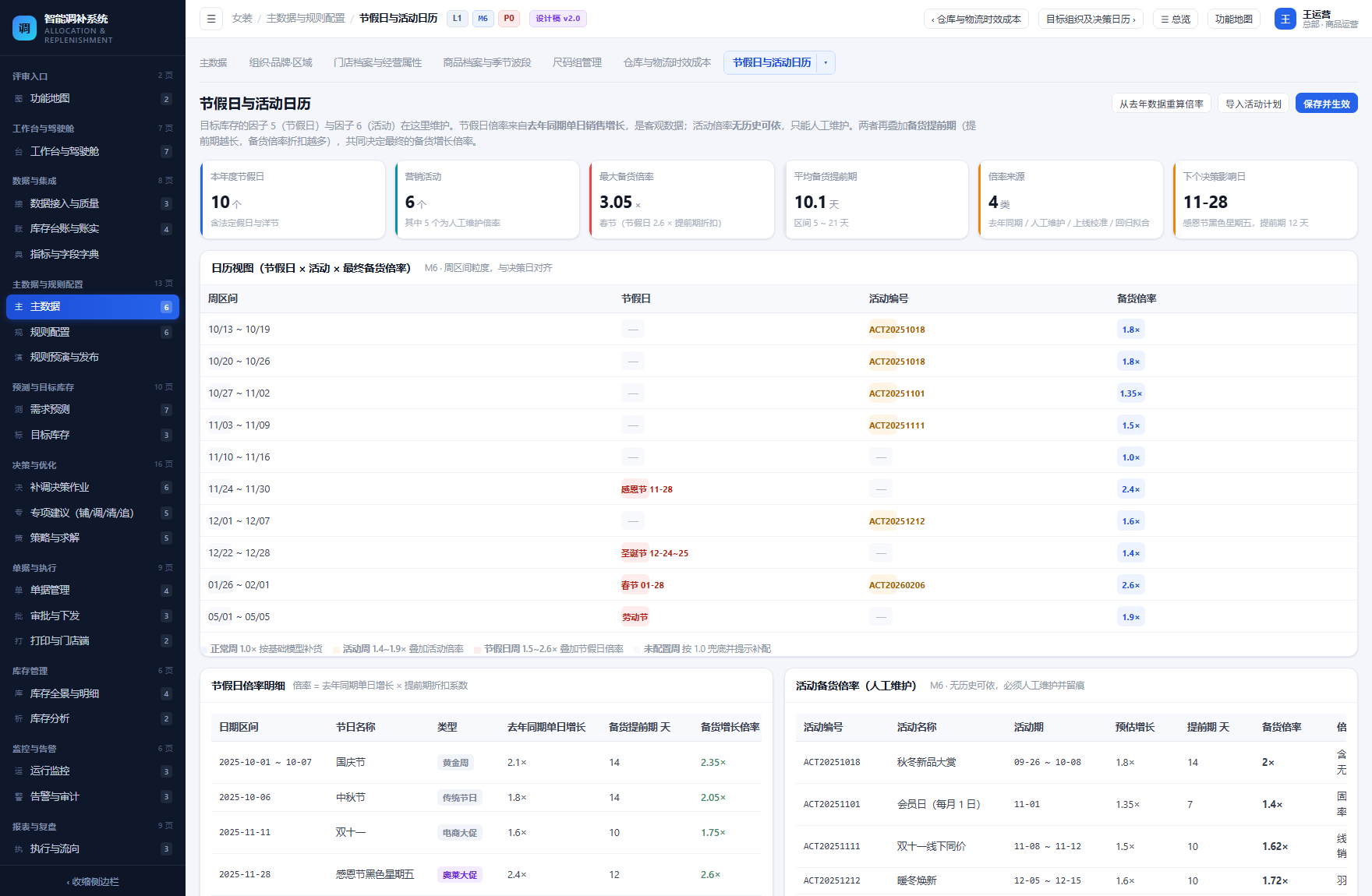Open the 门店档案与经营属性 tab

[378, 63]
